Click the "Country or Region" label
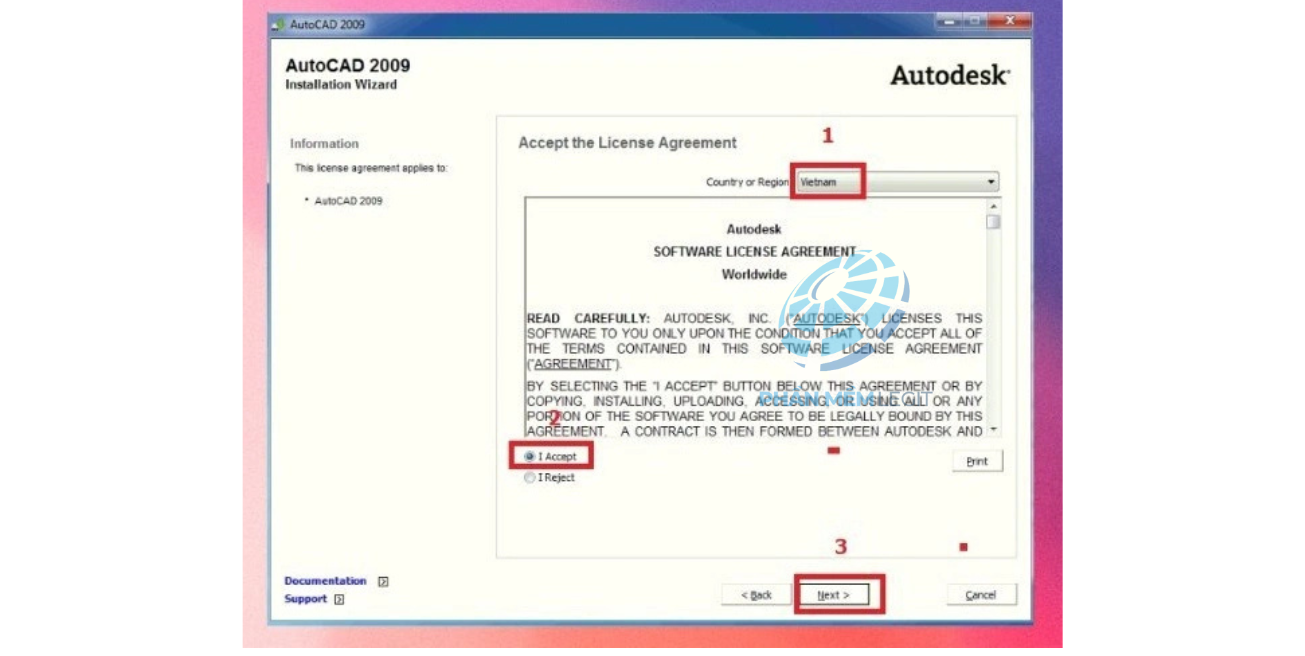 coord(748,182)
